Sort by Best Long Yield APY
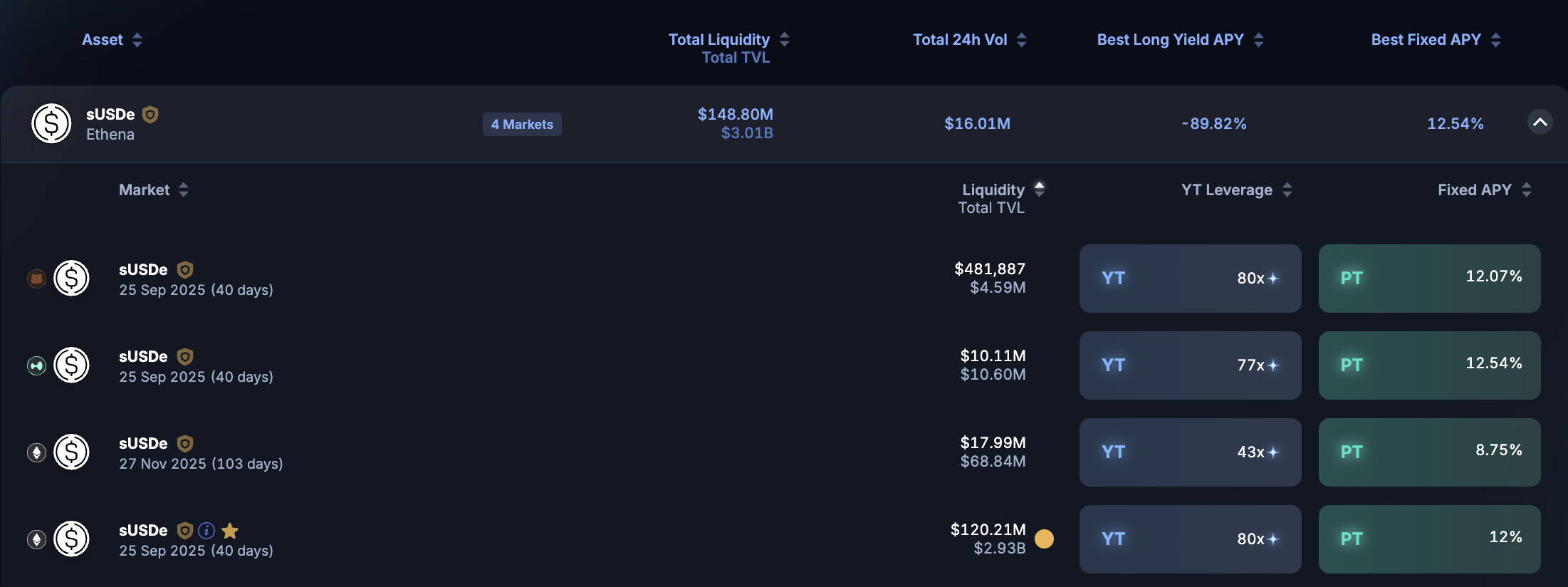Viewport: 1568px width, 587px height. pyautogui.click(x=1258, y=40)
